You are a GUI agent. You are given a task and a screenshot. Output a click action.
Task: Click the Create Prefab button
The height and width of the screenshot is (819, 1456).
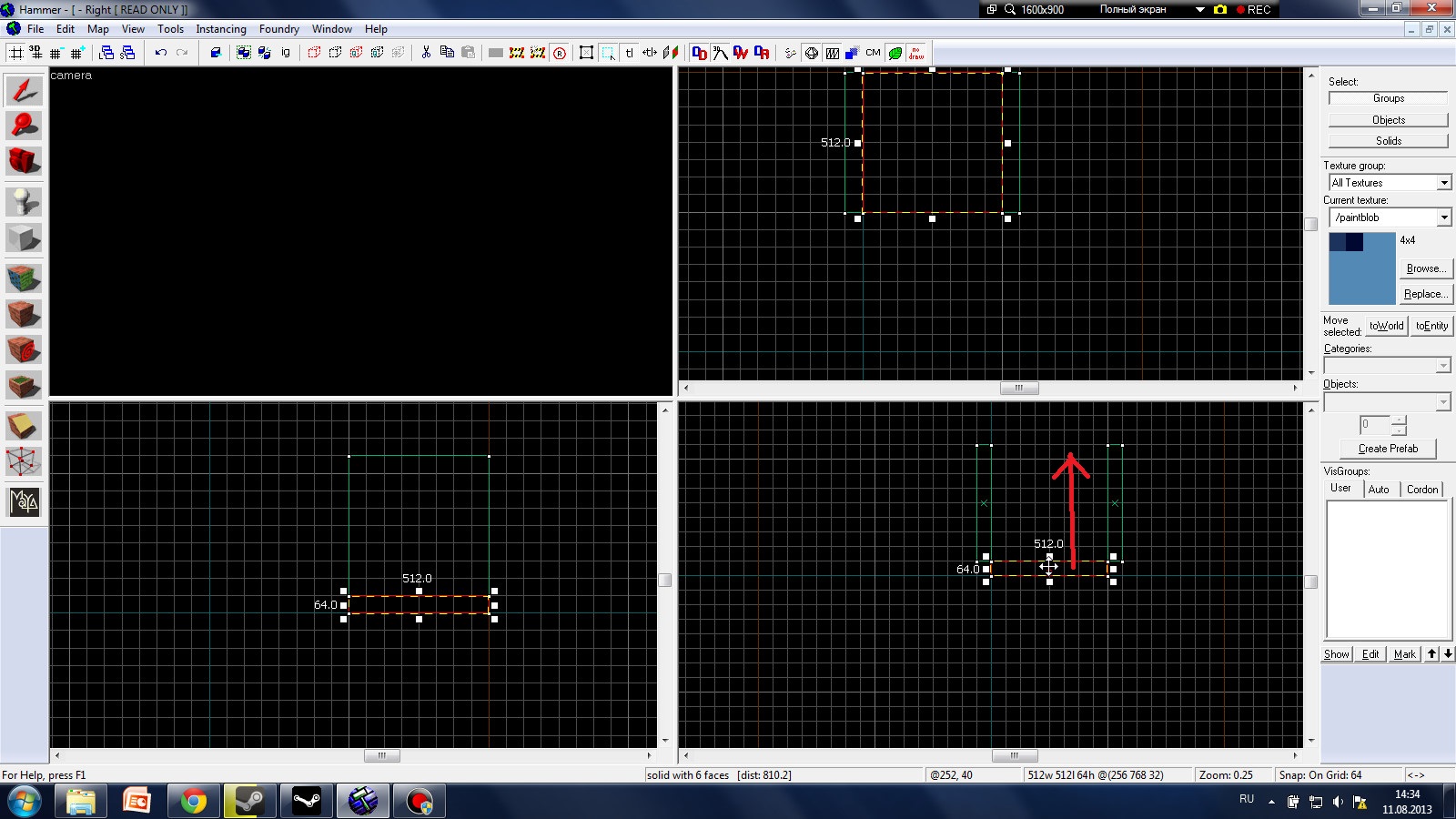(x=1388, y=449)
